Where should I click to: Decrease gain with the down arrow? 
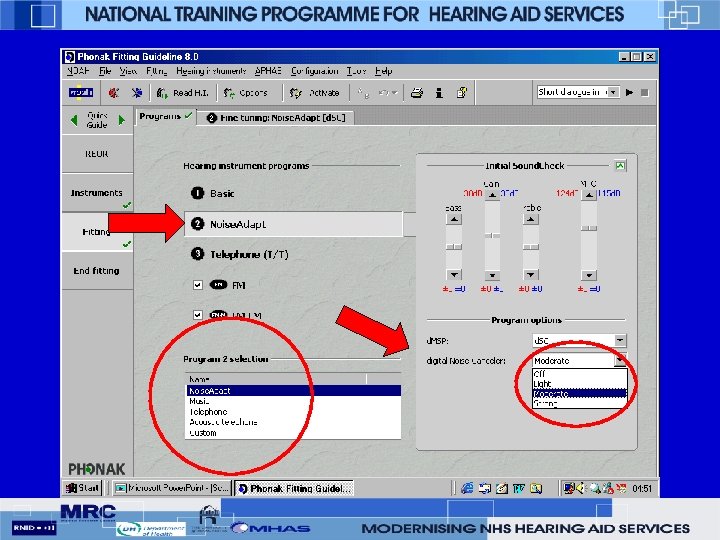(492, 276)
